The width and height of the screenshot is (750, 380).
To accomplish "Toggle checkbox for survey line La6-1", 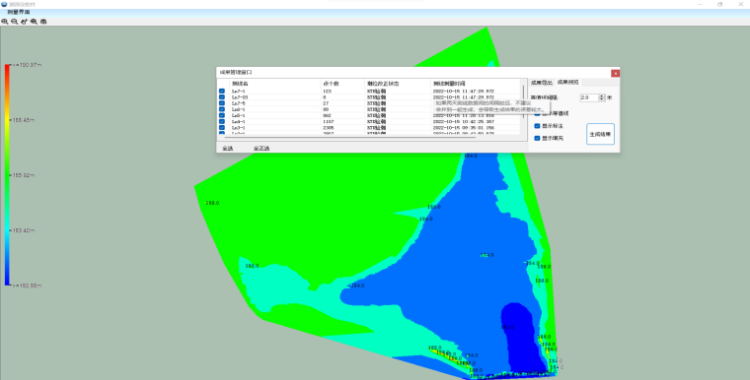I will [x=222, y=110].
